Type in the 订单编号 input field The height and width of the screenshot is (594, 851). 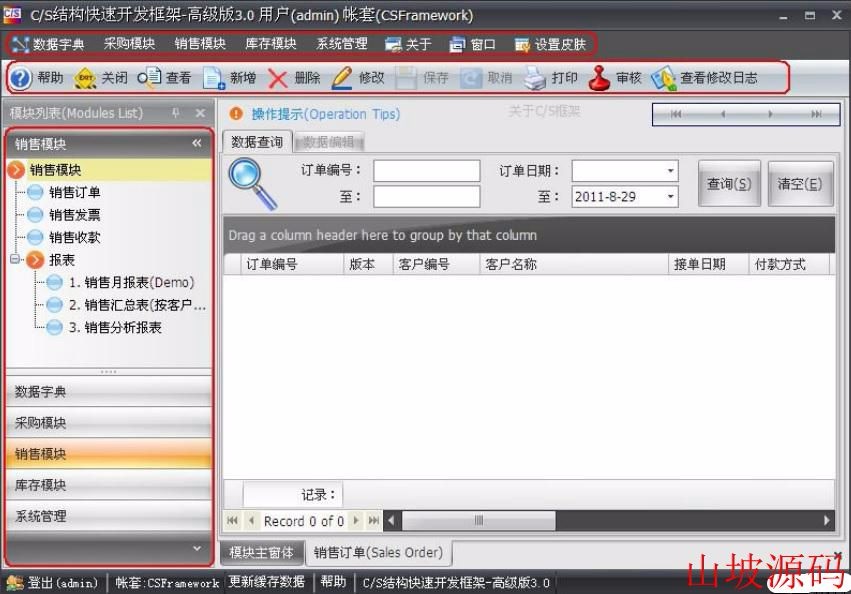(x=425, y=169)
